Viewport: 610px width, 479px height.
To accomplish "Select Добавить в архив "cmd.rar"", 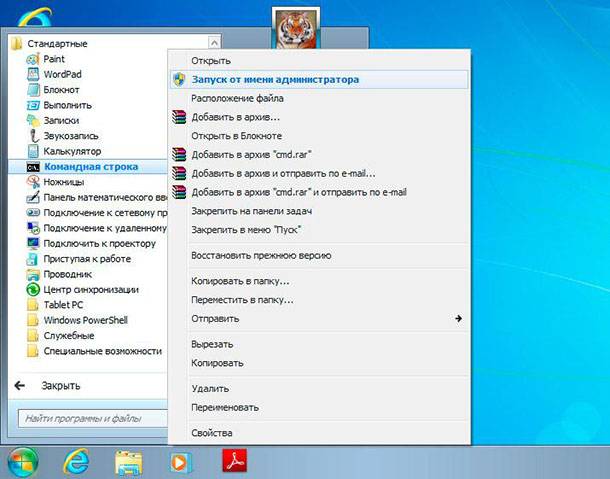I will click(x=319, y=154).
